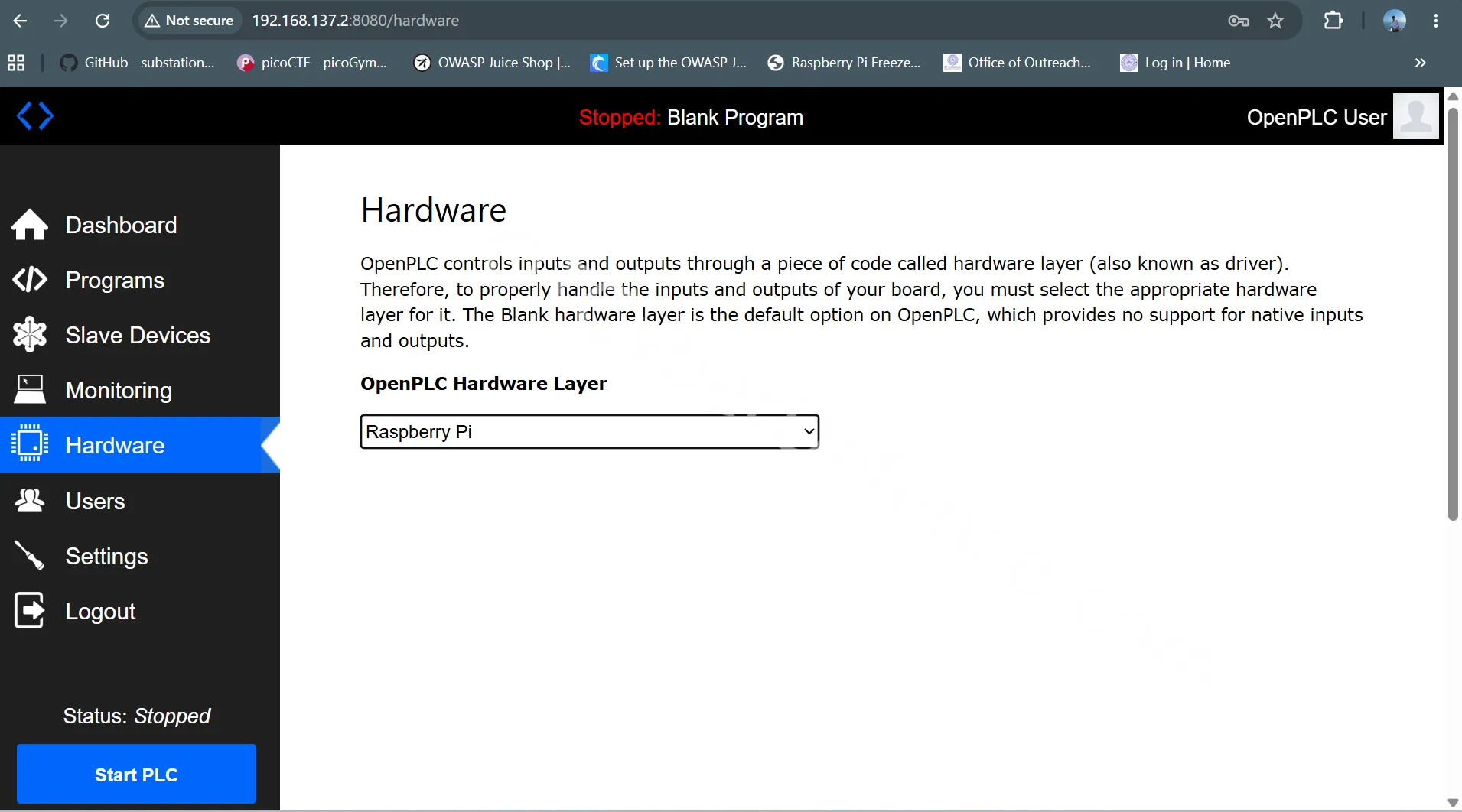Open GitHub substation bookmark
This screenshot has width=1462, height=812.
click(x=138, y=63)
